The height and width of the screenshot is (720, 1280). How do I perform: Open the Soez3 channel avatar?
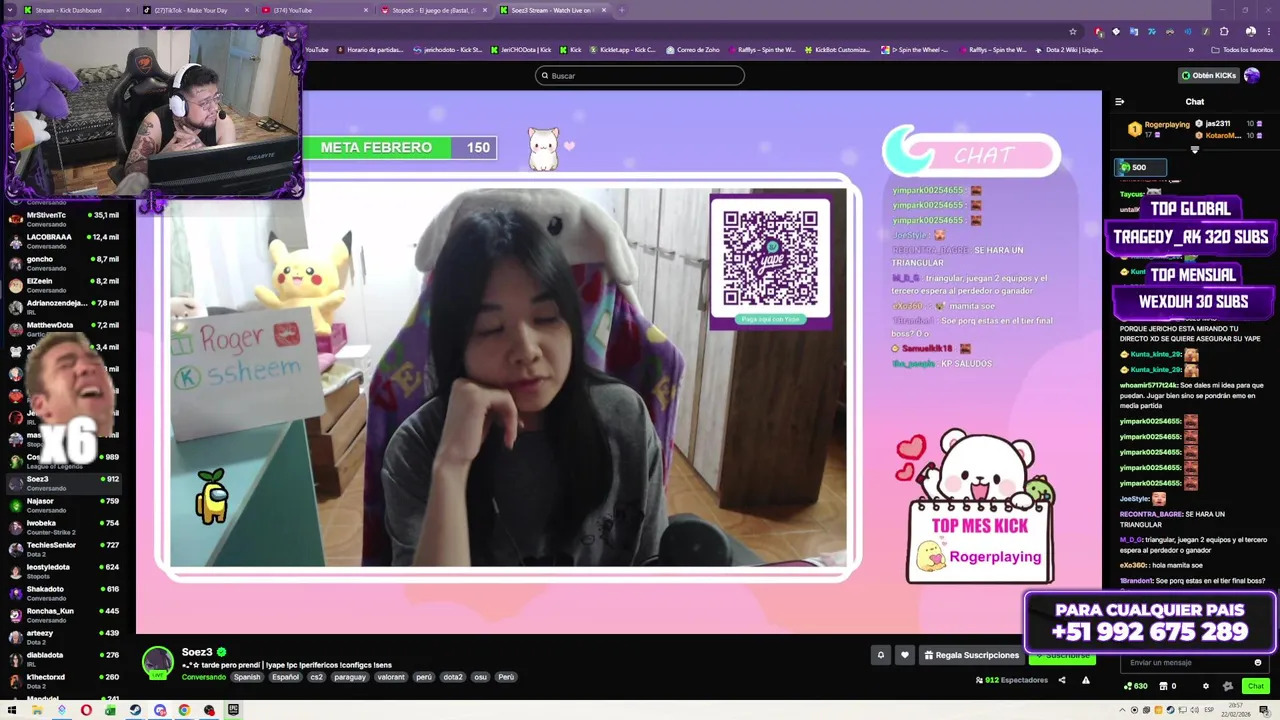click(158, 662)
